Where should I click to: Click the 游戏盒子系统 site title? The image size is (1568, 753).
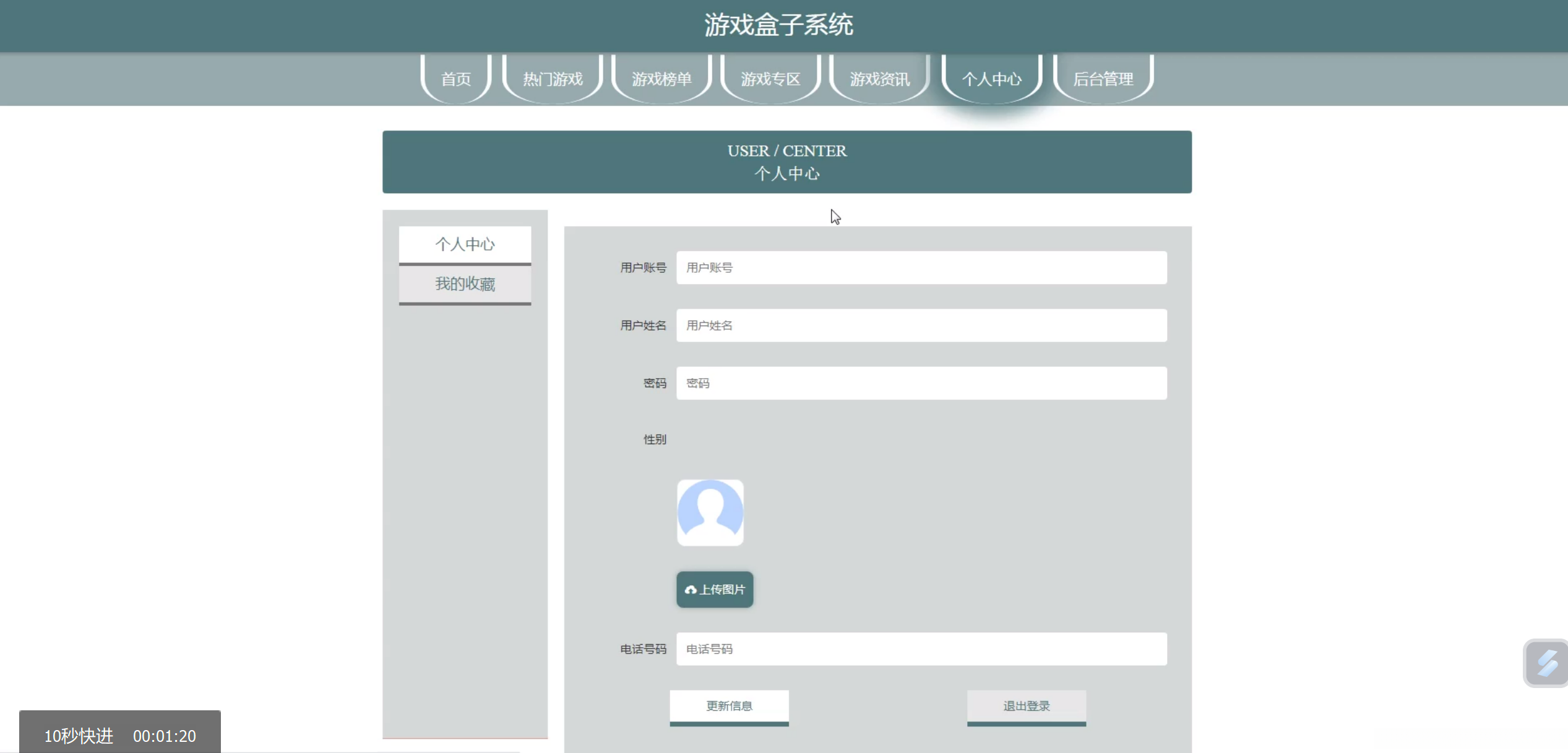(778, 25)
